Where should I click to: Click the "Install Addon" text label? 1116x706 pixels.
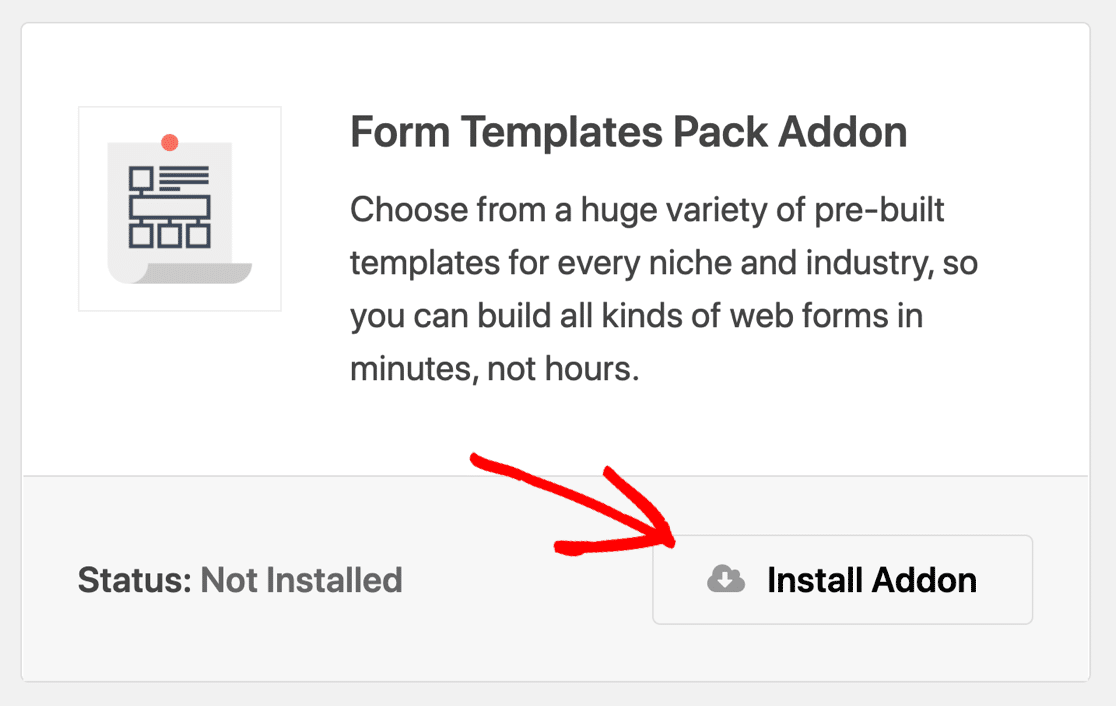(x=871, y=580)
